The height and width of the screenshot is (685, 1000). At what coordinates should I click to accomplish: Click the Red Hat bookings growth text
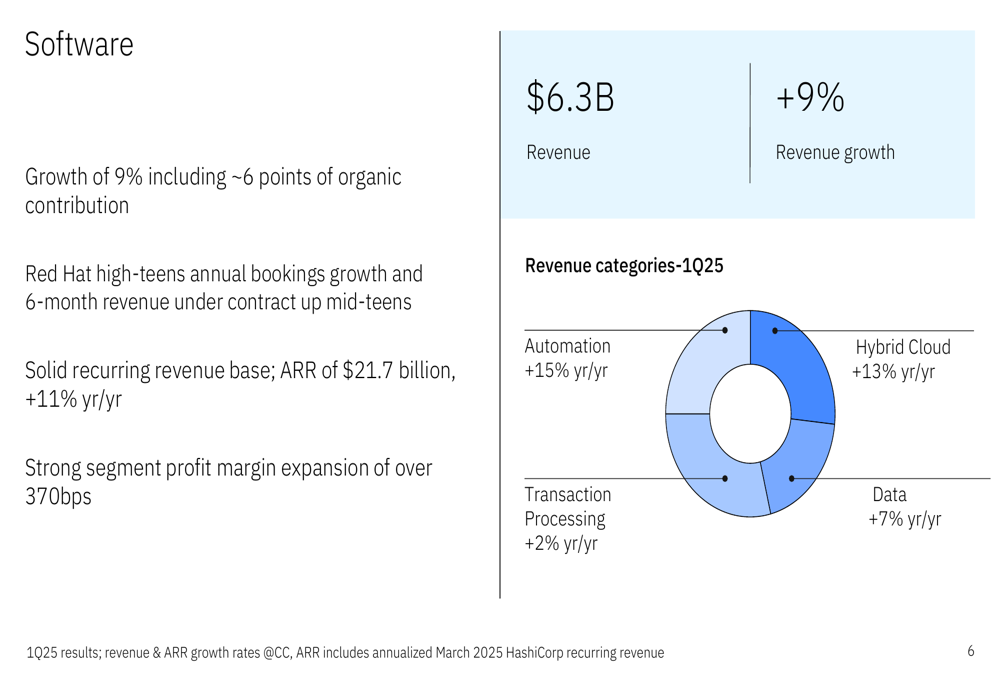(224, 288)
